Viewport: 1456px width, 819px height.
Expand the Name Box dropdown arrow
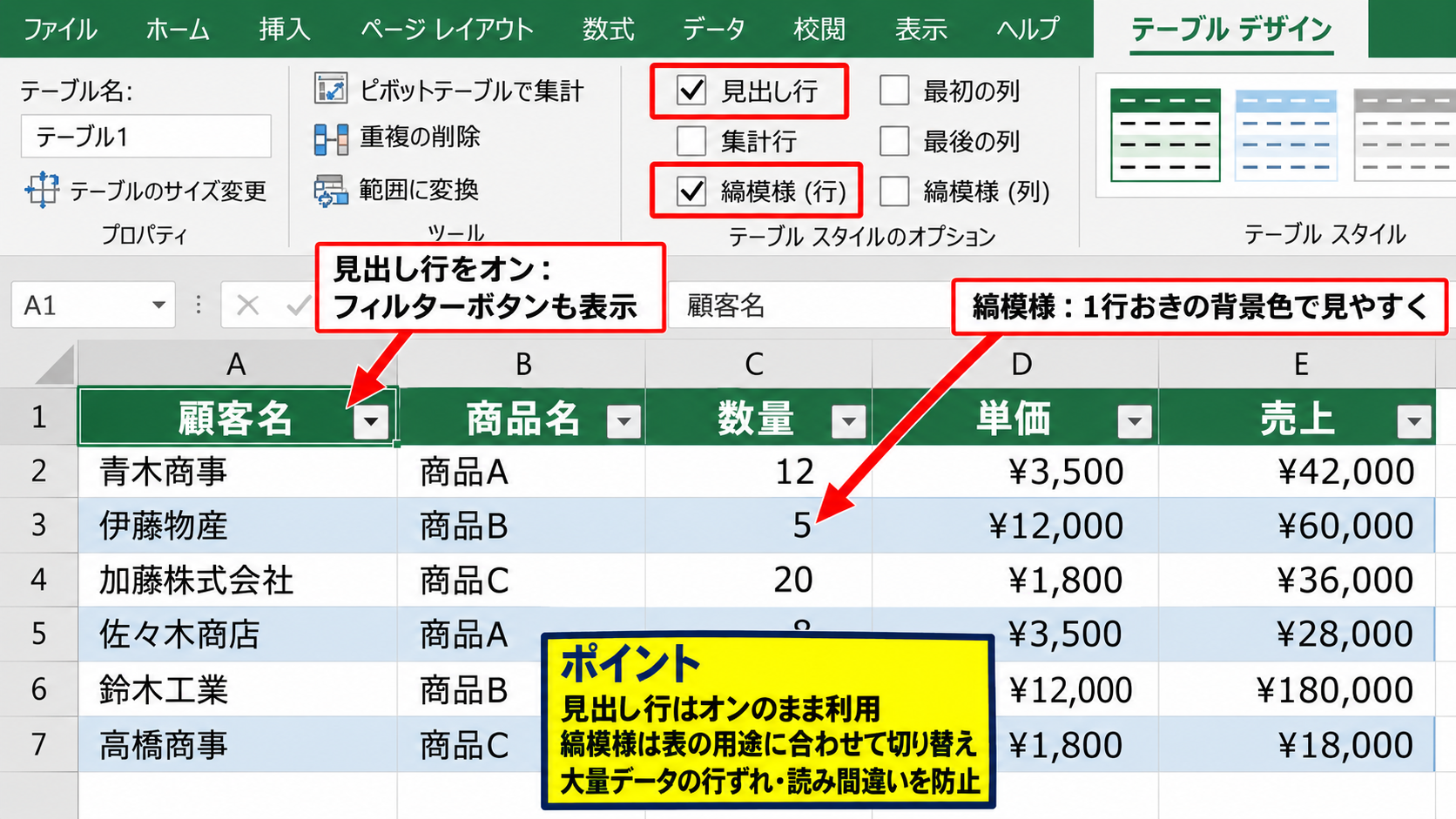pos(158,305)
